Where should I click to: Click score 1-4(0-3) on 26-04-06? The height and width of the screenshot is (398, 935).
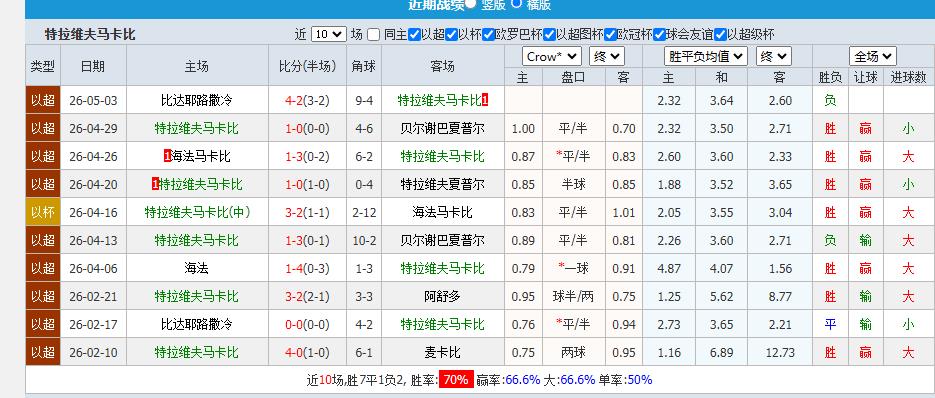[307, 269]
